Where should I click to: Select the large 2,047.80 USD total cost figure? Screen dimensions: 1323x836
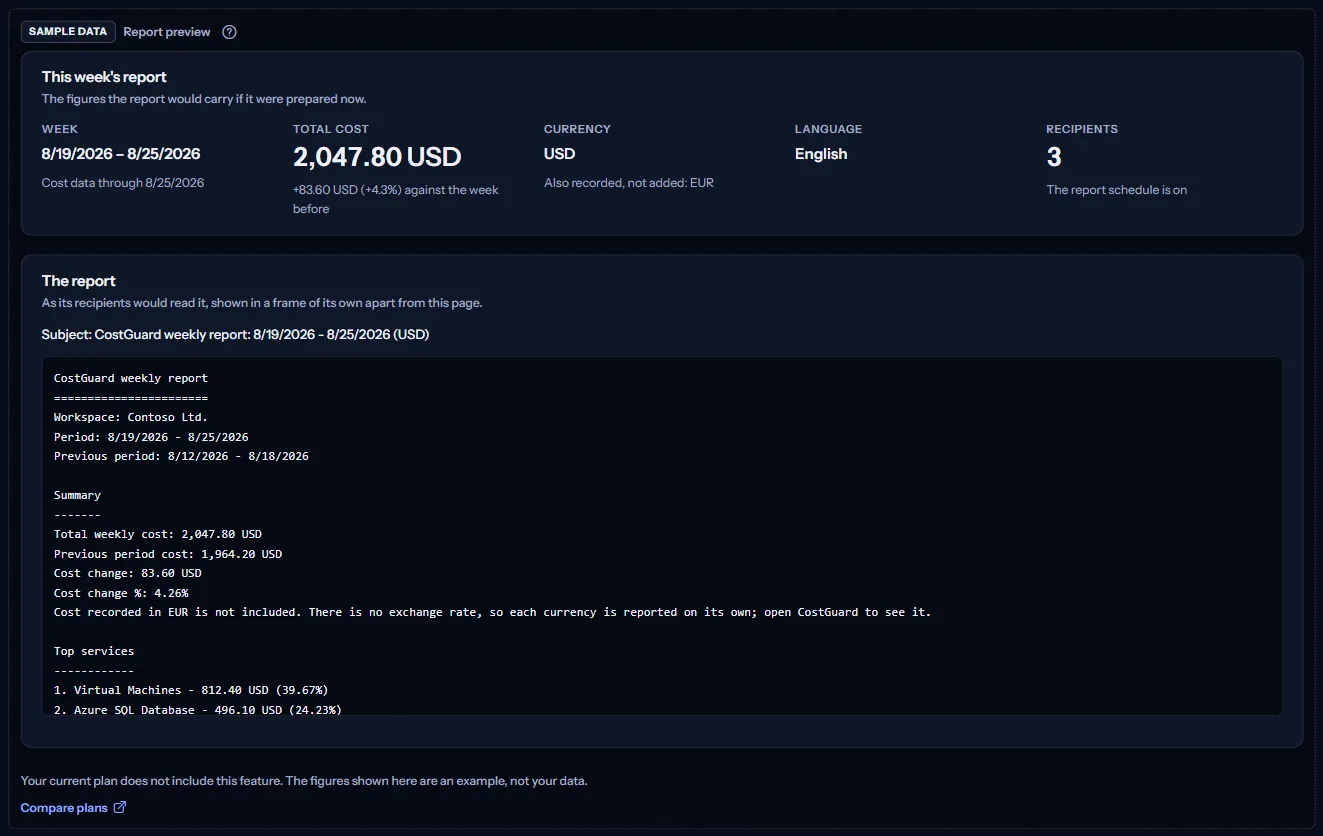[377, 157]
